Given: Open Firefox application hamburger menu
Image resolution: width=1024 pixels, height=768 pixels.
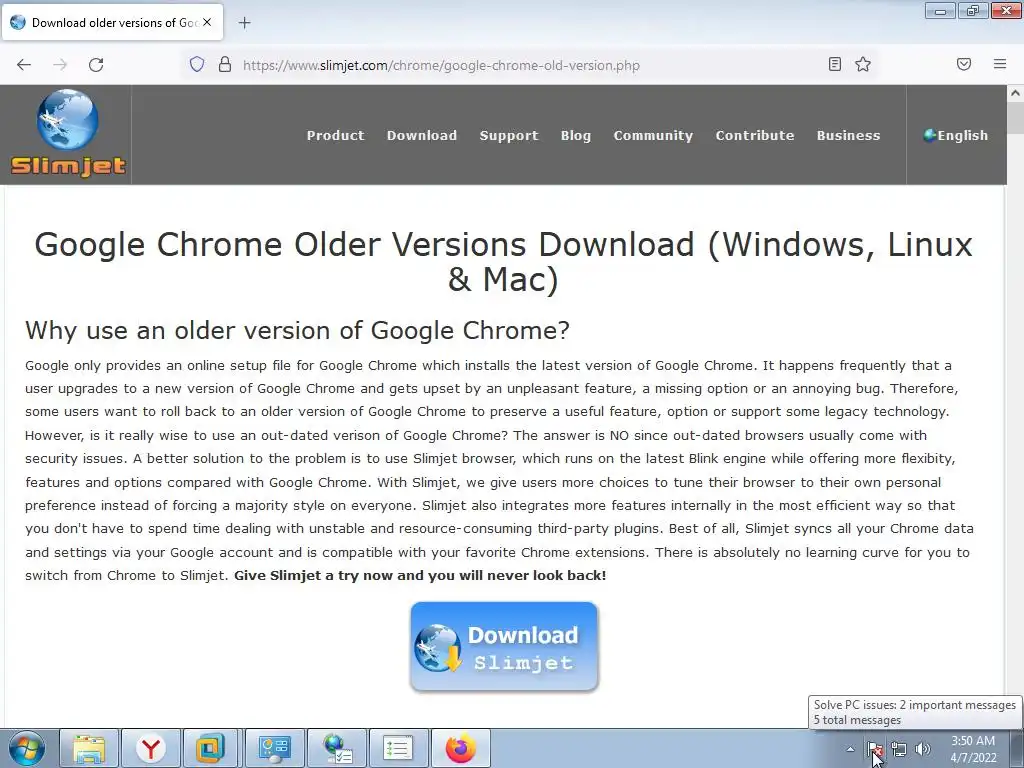Looking at the screenshot, I should coord(1000,64).
